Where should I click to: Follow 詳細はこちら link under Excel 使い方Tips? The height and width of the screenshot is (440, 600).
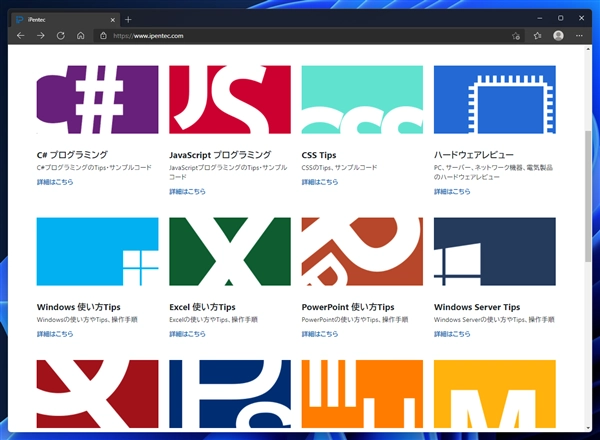pyautogui.click(x=188, y=334)
